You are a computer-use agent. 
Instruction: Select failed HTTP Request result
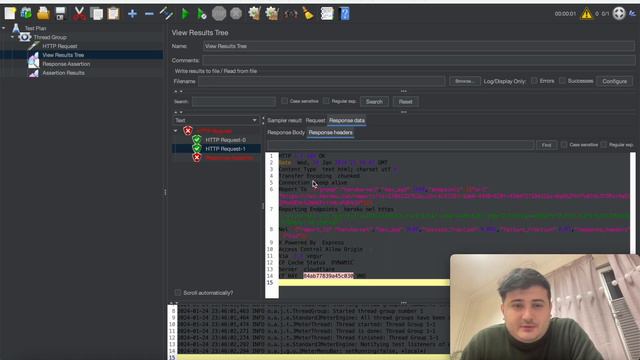[x=215, y=131]
